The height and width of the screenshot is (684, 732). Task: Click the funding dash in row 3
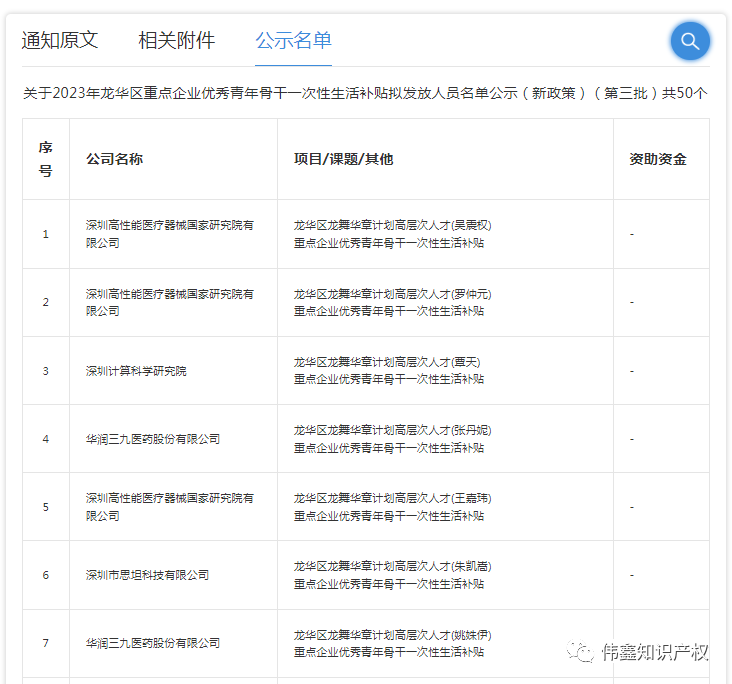point(632,371)
